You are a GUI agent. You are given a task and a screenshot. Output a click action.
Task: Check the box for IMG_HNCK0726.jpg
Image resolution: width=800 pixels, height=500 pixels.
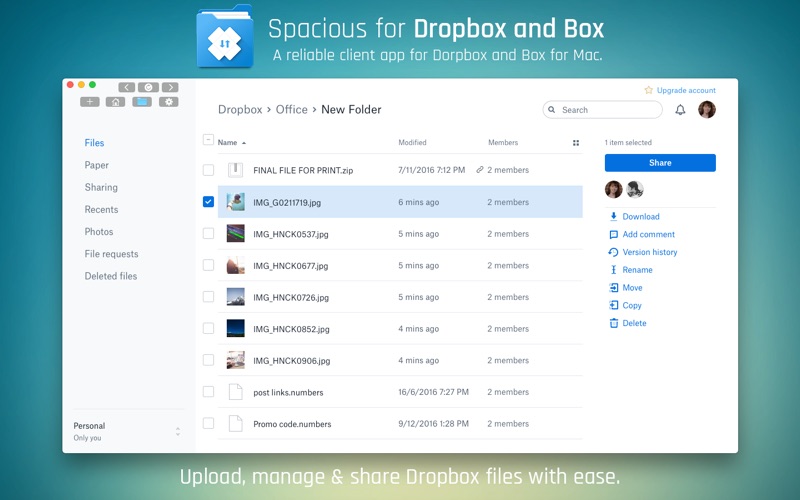coord(208,296)
